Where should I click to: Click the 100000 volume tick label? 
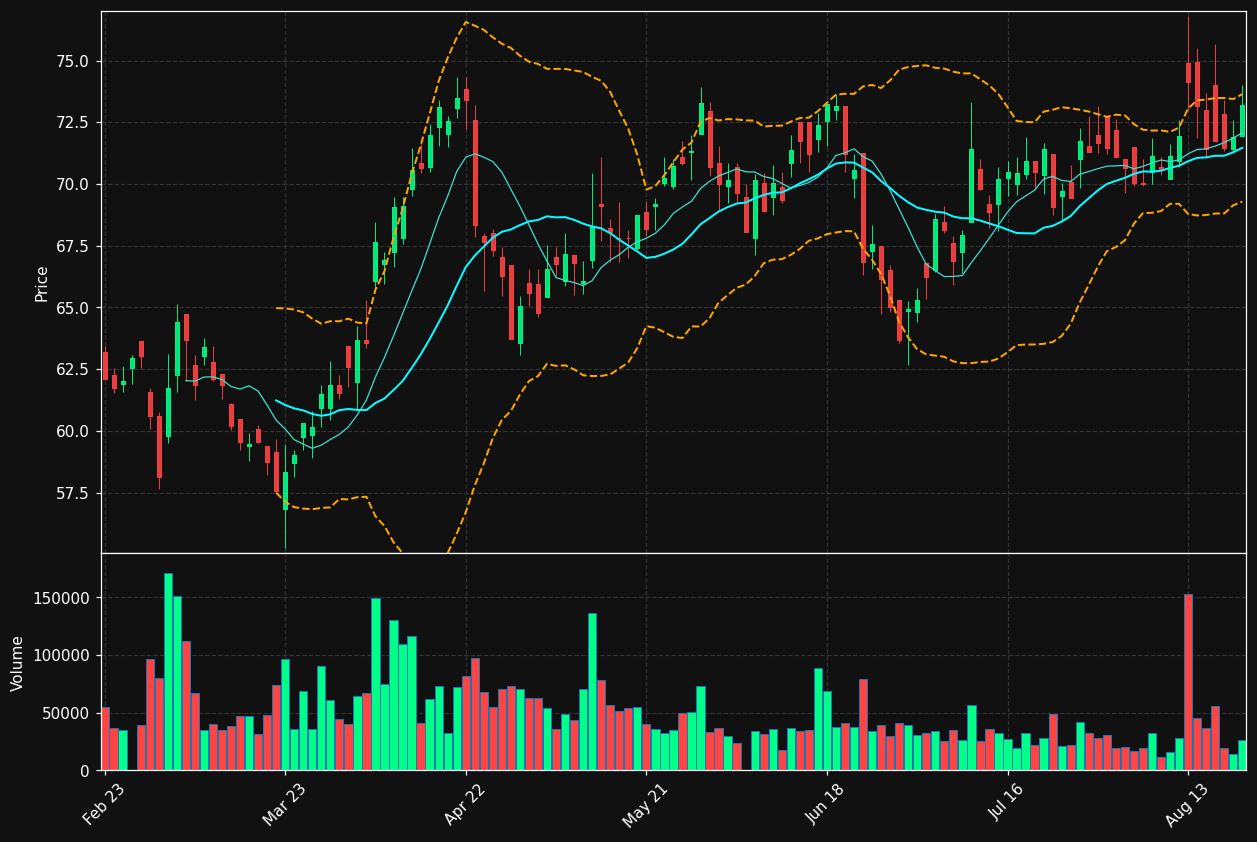click(62, 656)
